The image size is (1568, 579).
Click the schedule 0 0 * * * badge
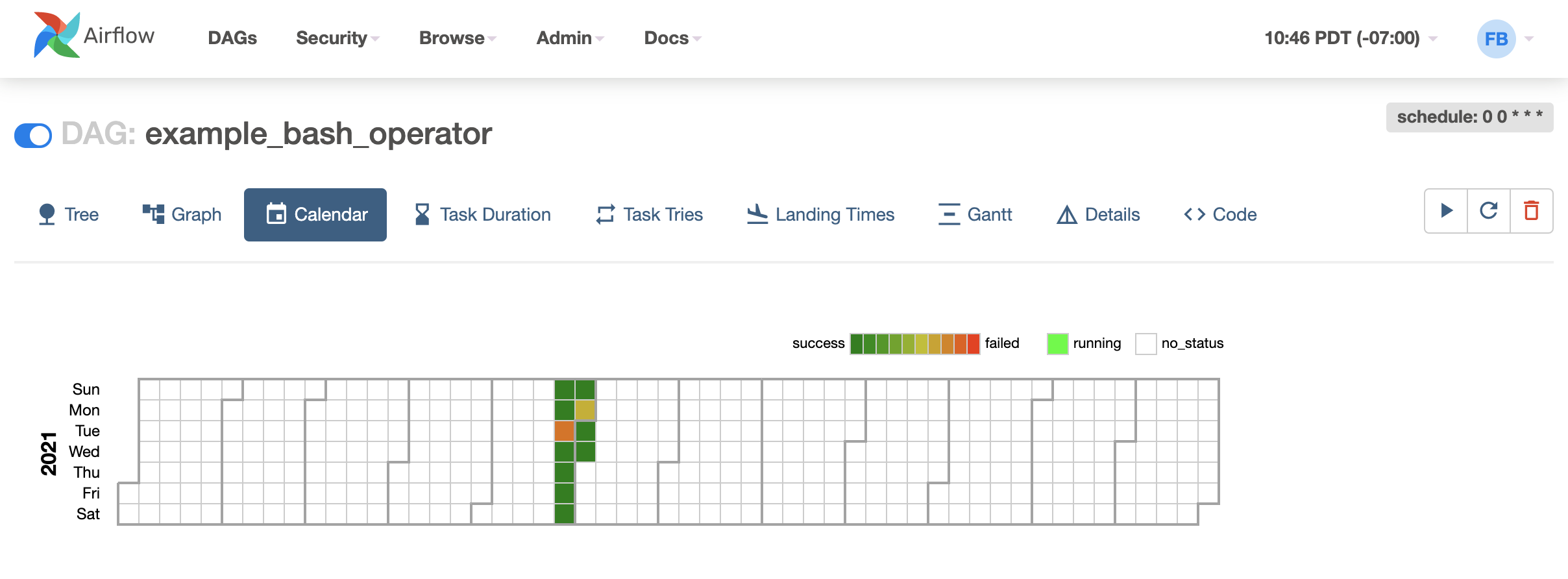(x=1469, y=117)
